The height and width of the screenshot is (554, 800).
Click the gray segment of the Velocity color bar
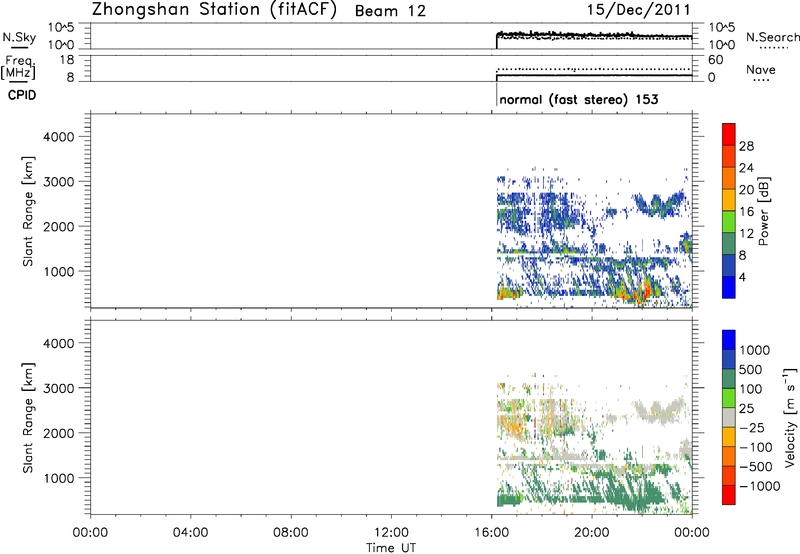729,418
